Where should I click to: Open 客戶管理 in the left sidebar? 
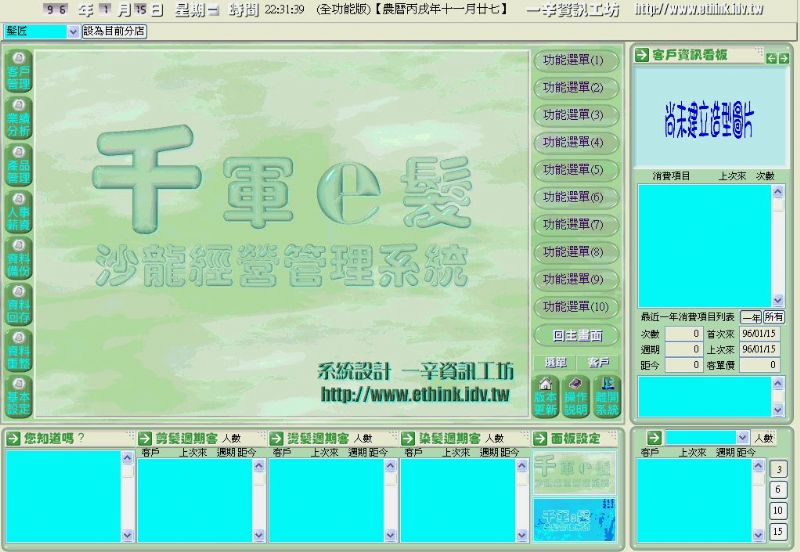point(19,71)
